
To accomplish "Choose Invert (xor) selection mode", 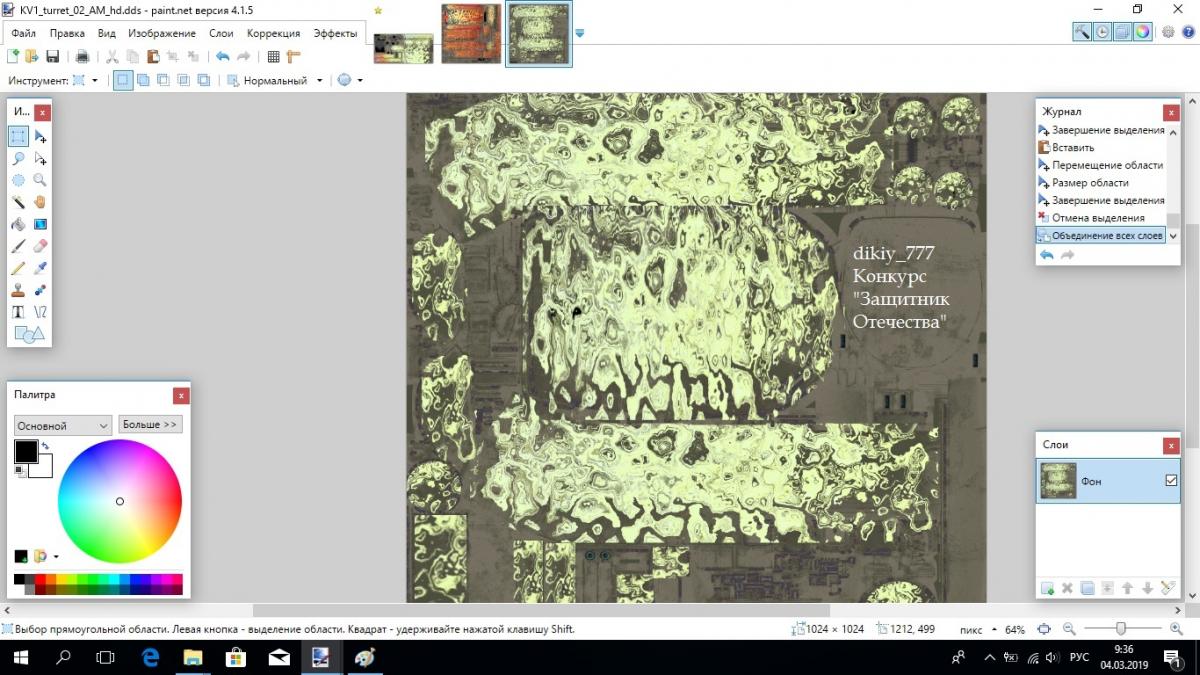I will (203, 80).
